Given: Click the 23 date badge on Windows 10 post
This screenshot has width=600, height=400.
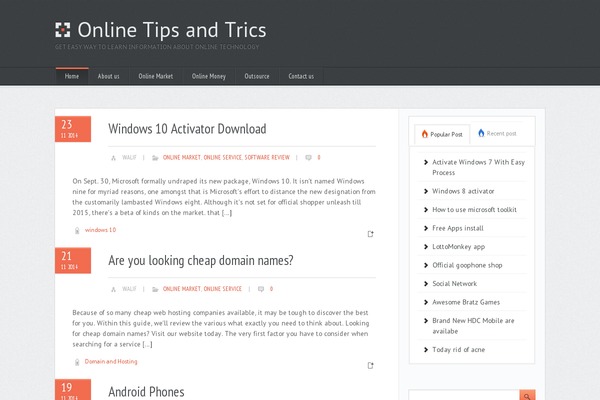Looking at the screenshot, I should coord(73,129).
